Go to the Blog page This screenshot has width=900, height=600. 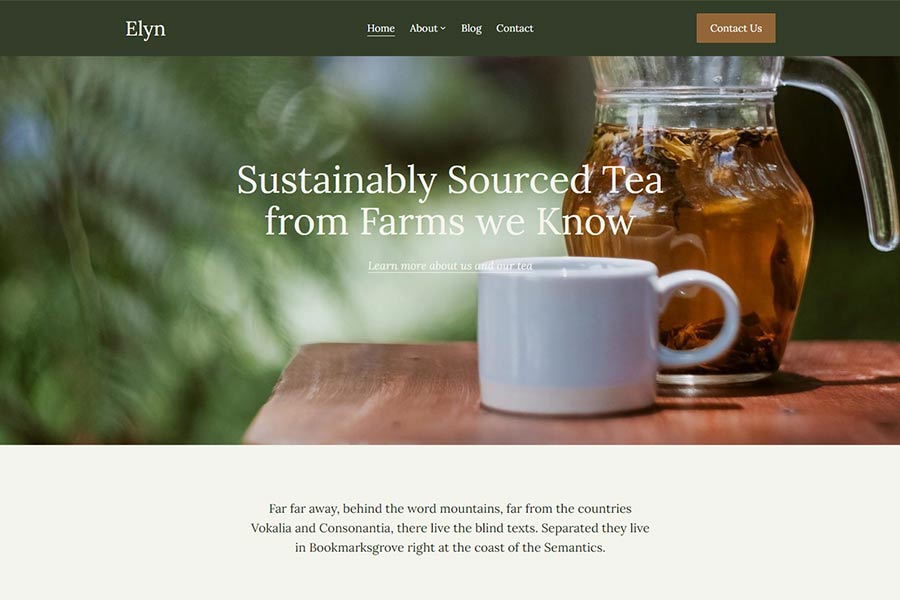(471, 28)
